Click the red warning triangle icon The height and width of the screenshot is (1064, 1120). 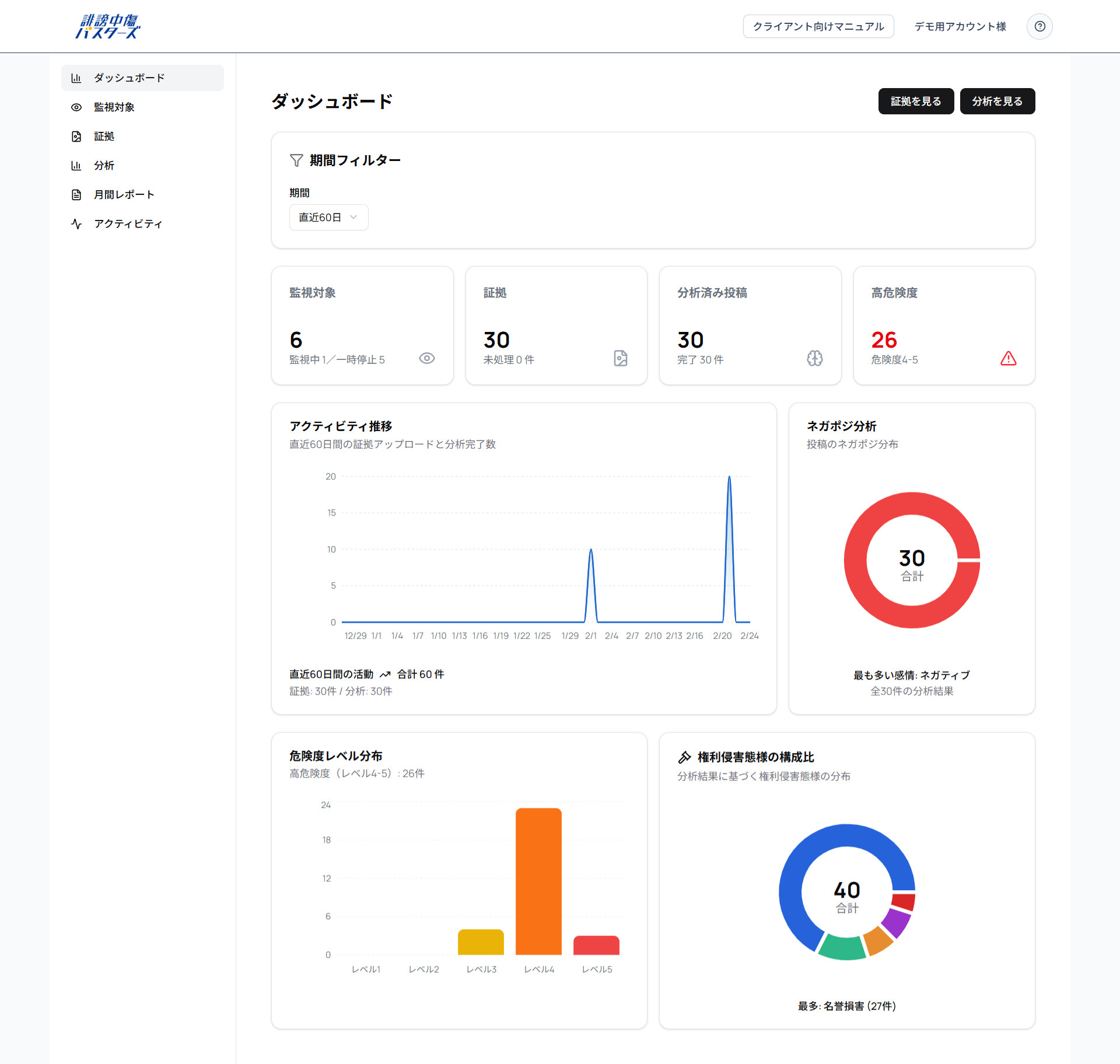click(x=1008, y=358)
